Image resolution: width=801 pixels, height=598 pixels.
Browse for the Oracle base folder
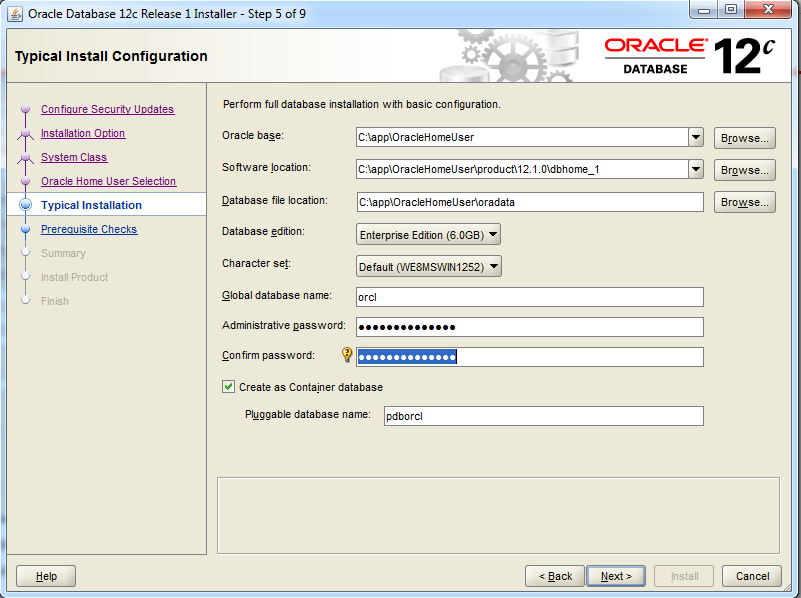tap(744, 138)
